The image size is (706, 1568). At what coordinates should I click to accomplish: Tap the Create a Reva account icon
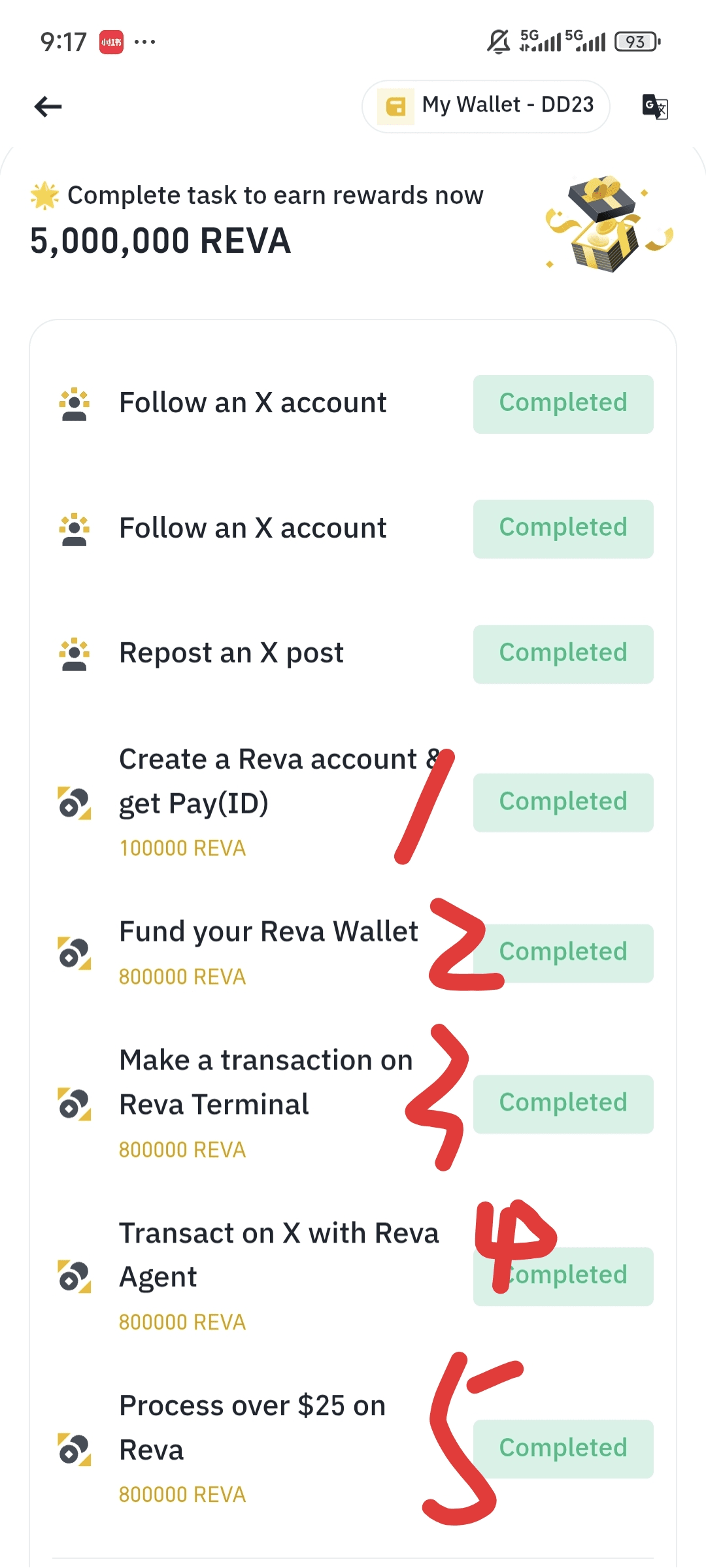[75, 803]
